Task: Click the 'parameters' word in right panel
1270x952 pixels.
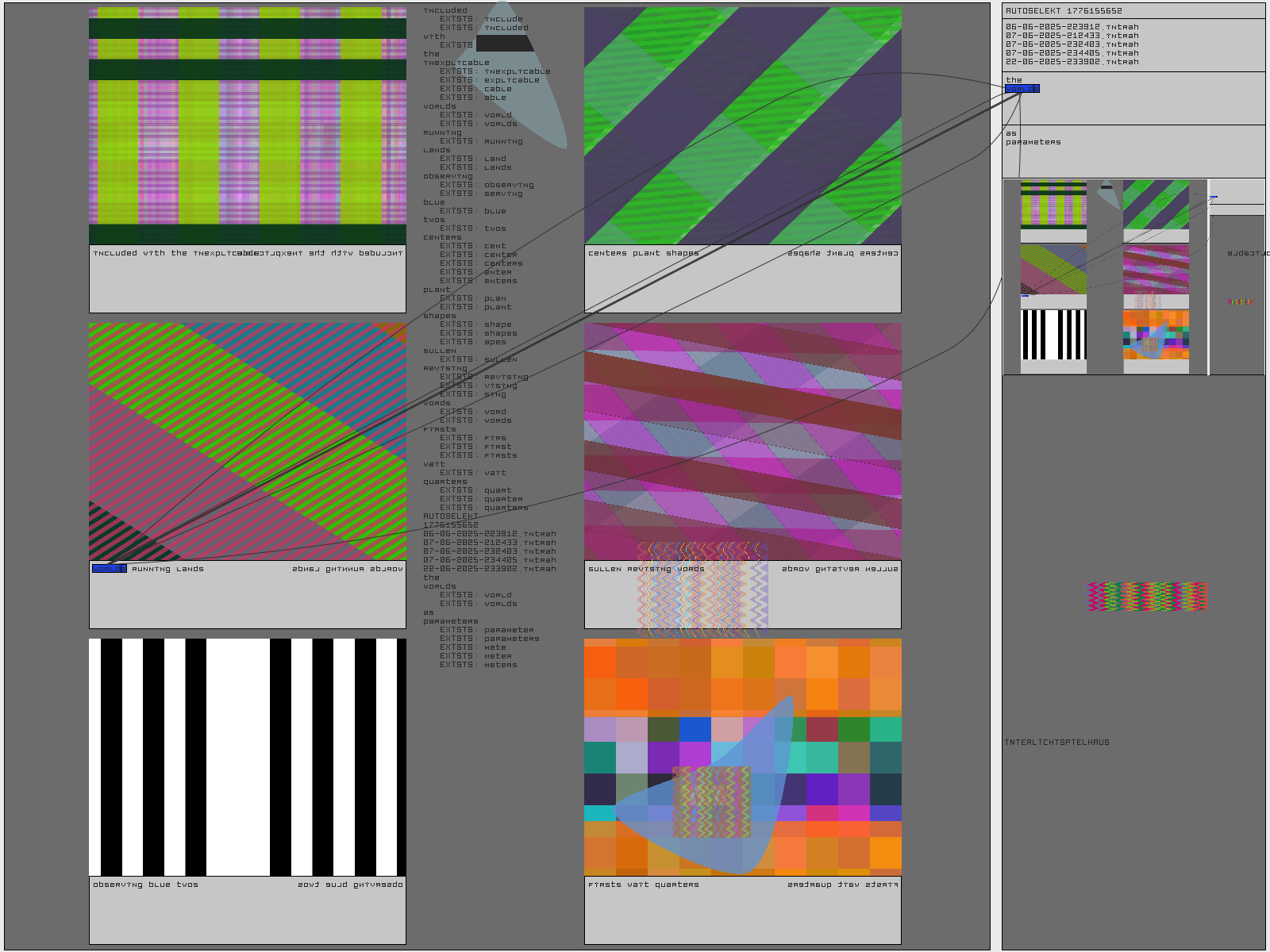Action: (x=1033, y=143)
